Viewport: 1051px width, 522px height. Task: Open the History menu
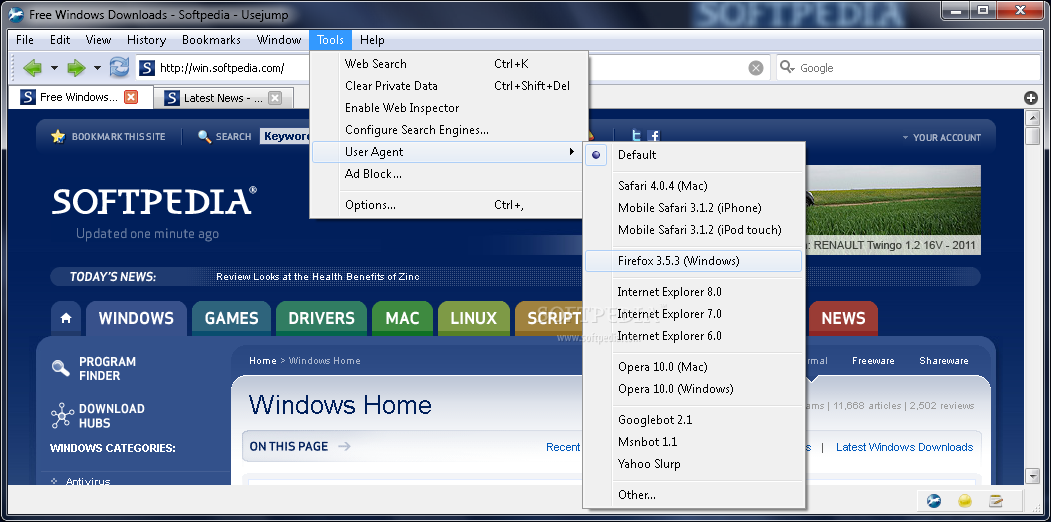coord(146,40)
